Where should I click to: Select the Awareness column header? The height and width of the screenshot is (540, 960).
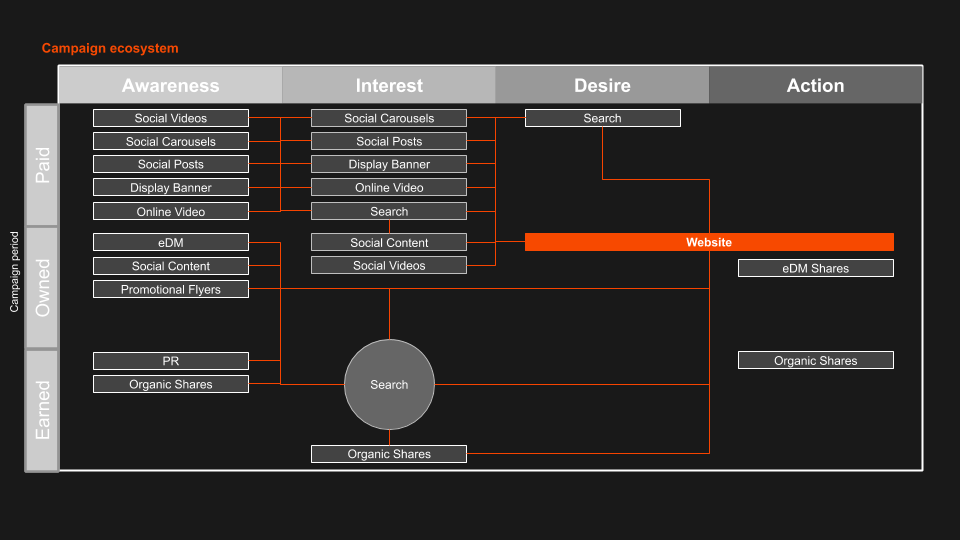click(170, 85)
